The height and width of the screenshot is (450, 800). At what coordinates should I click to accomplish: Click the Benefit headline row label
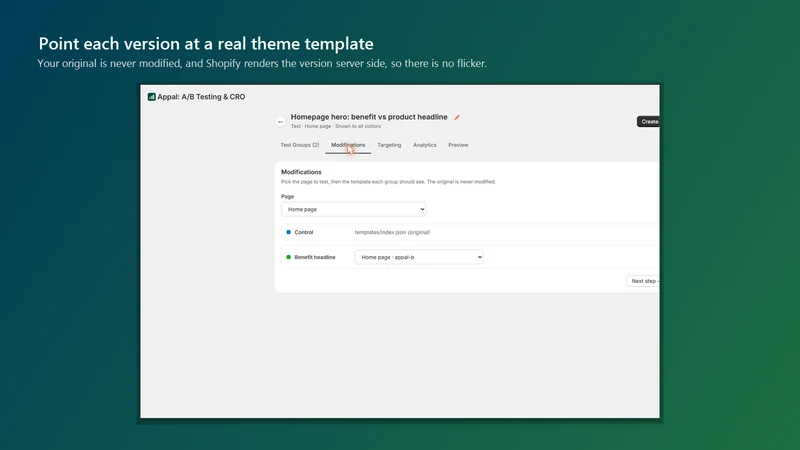[315, 257]
